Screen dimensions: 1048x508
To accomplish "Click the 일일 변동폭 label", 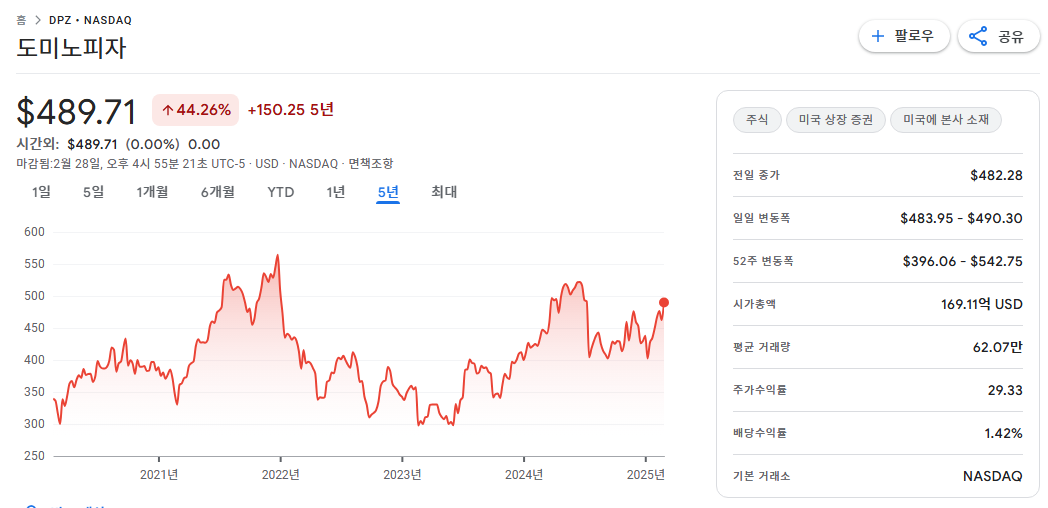I will (x=761, y=218).
